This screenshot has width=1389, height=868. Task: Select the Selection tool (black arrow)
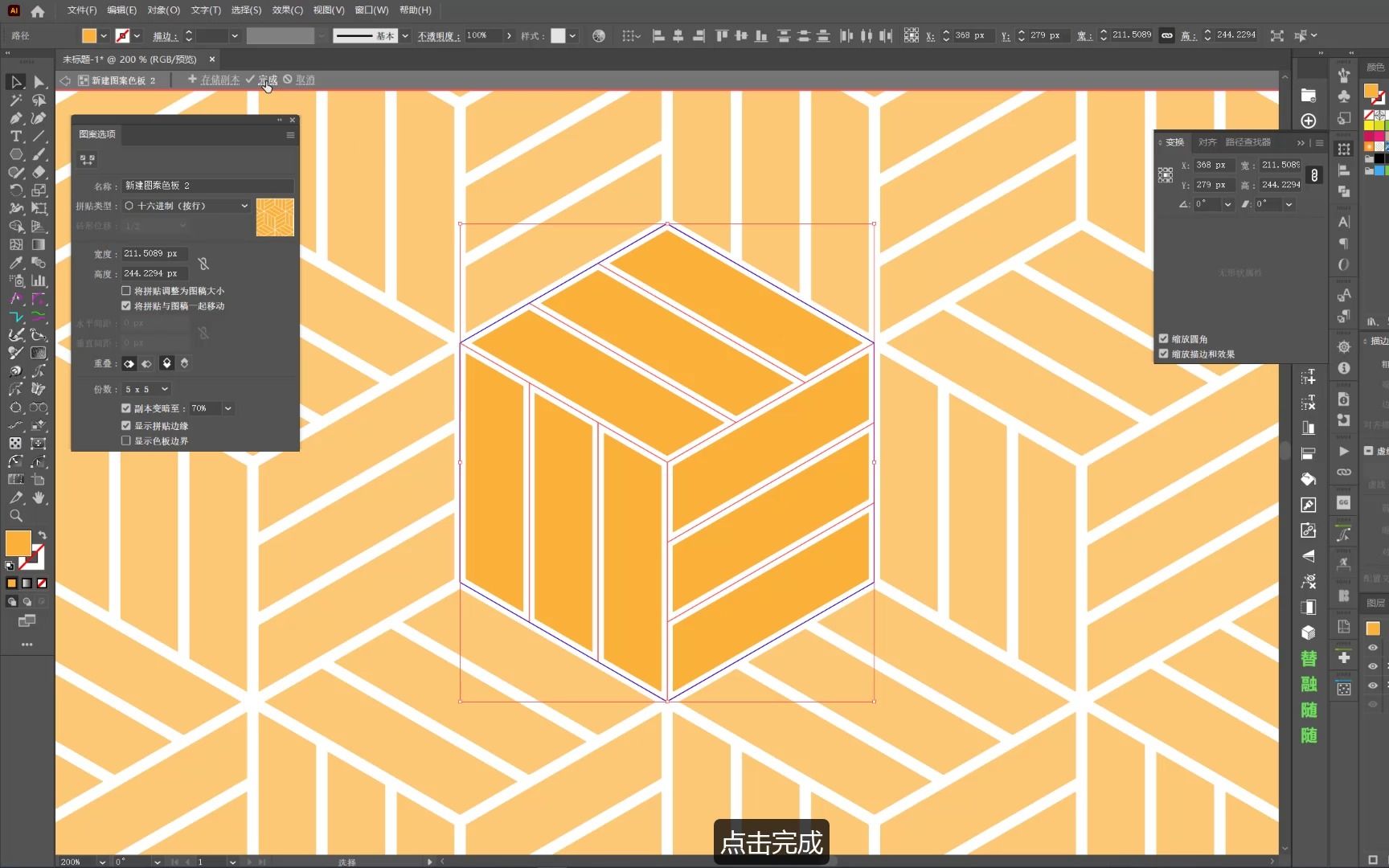[15, 82]
